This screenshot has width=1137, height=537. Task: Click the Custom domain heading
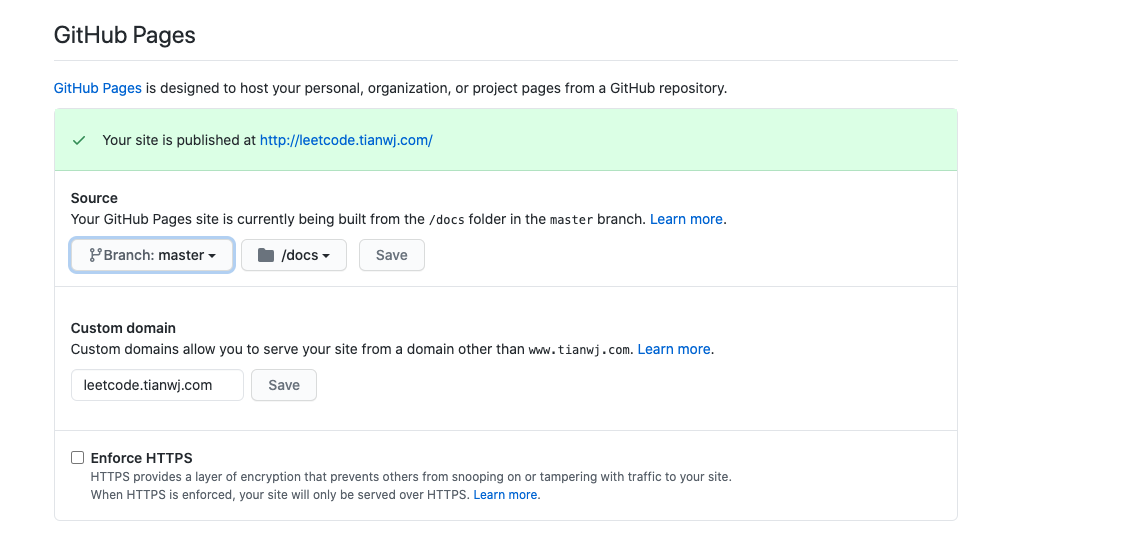(x=123, y=328)
